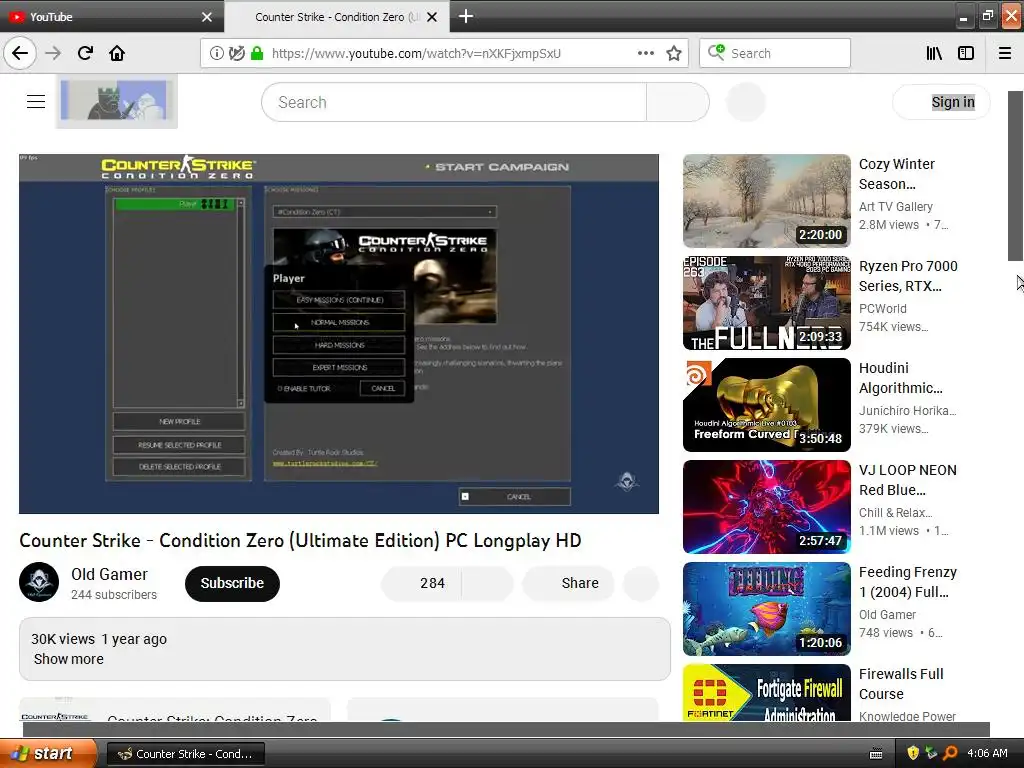Open the Windows start button
The image size is (1024, 768).
pos(48,753)
